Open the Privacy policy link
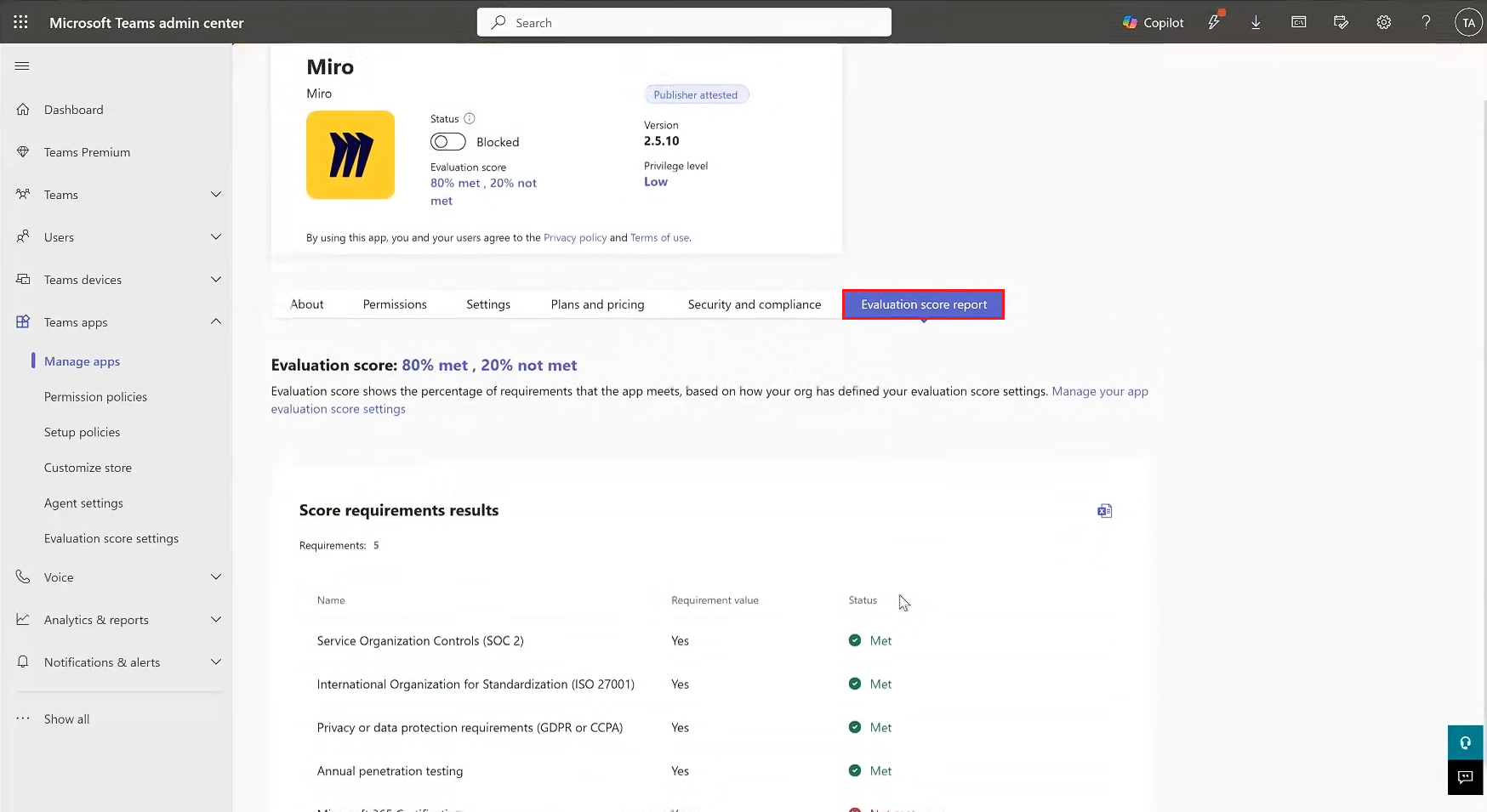 (x=575, y=238)
